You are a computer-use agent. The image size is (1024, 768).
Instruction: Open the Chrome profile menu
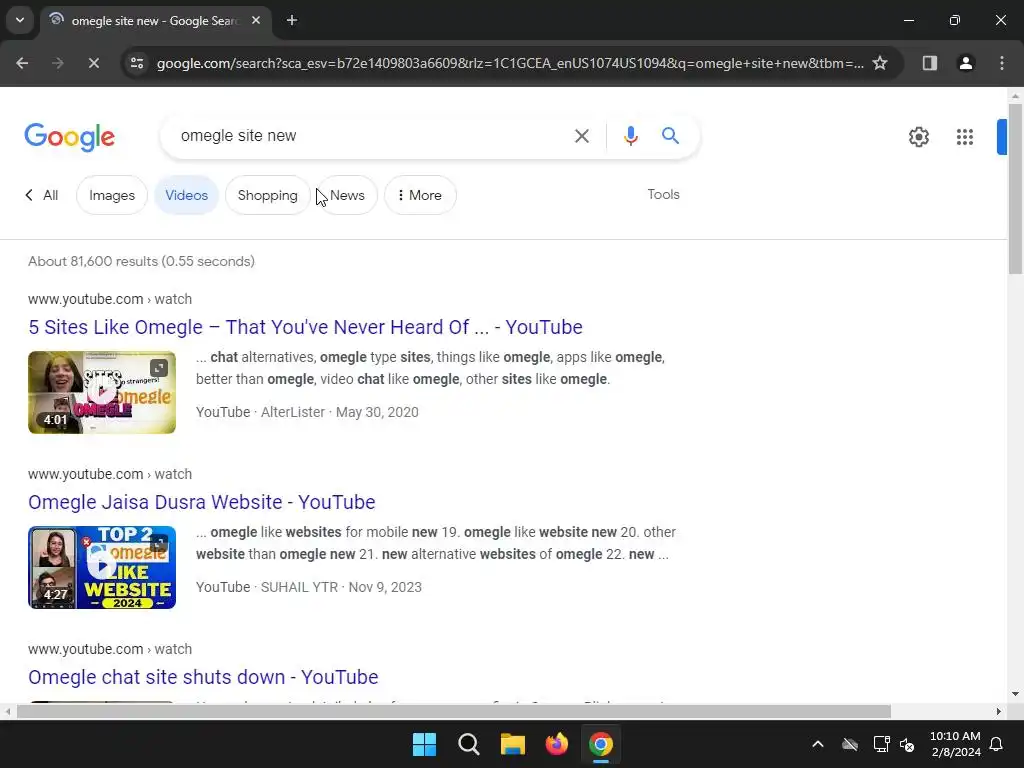(965, 63)
